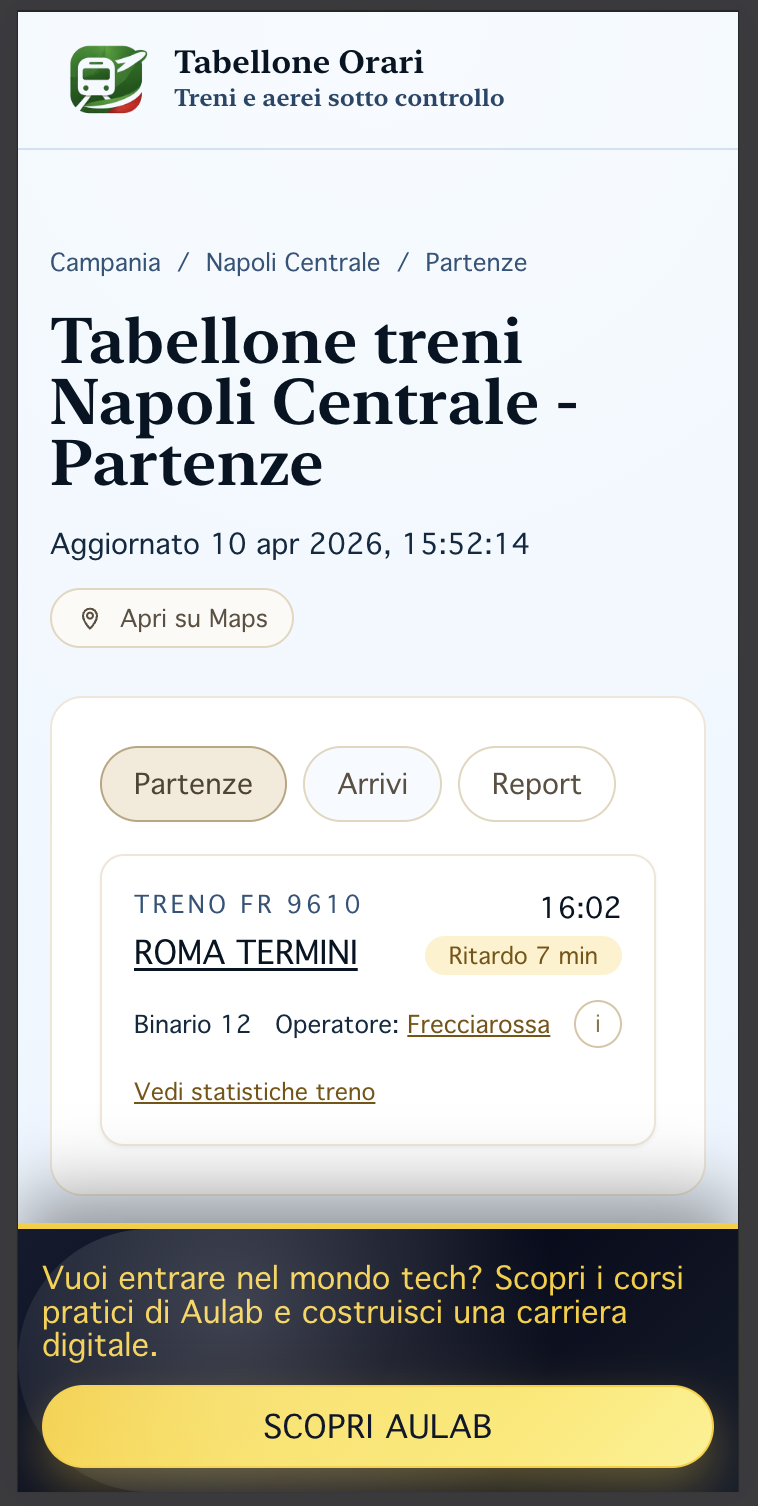Select the TRENO FR 9610 card header
The height and width of the screenshot is (1506, 758).
247,904
